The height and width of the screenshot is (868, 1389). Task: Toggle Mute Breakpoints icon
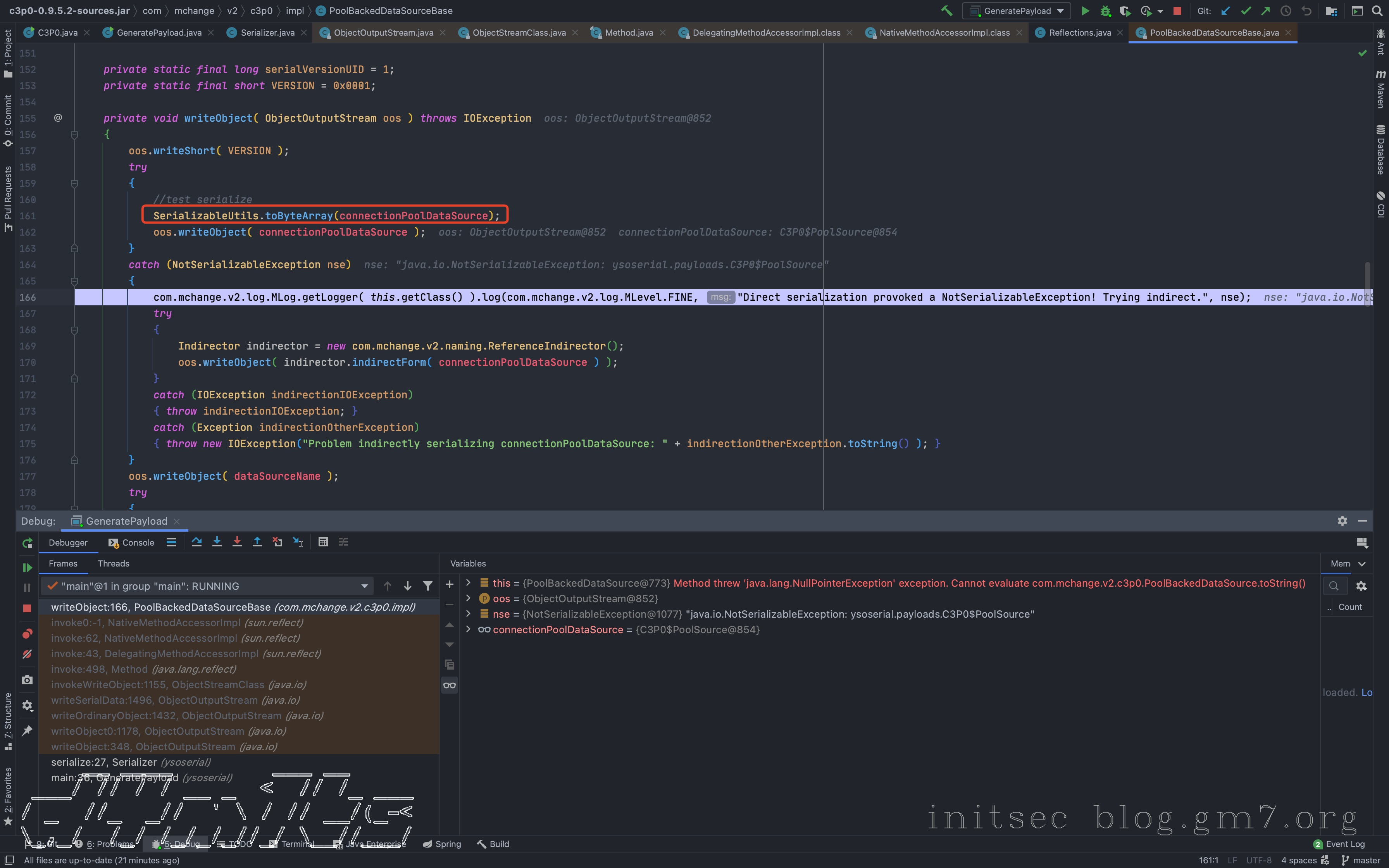pyautogui.click(x=27, y=654)
